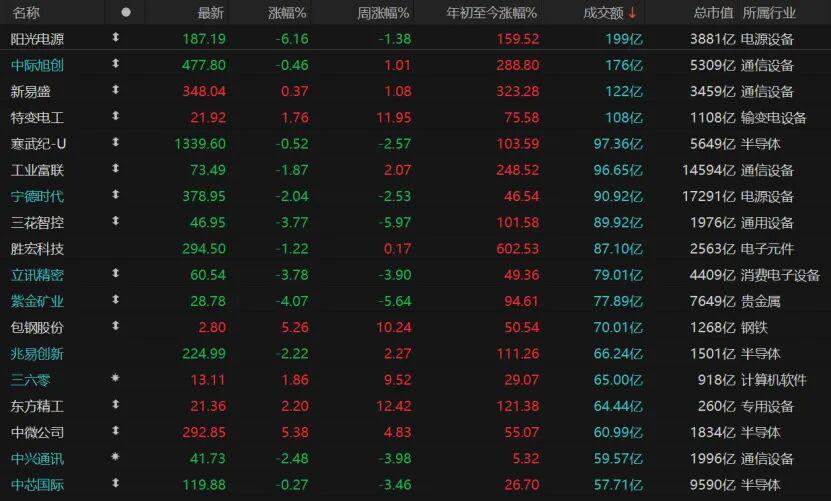Toggle sort direction arrow on 成交额
Screen dimensions: 831x501
click(632, 12)
